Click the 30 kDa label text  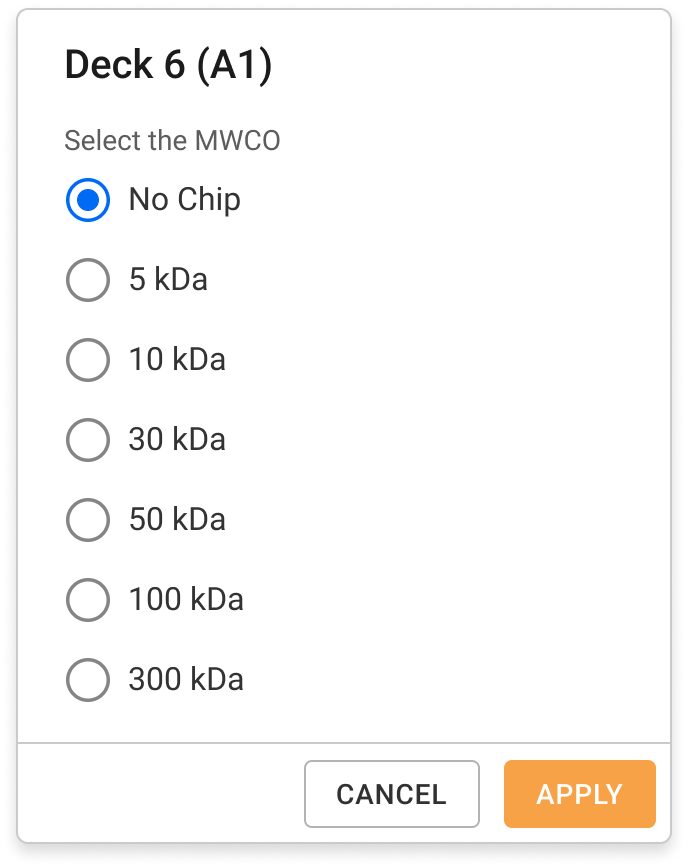(175, 440)
